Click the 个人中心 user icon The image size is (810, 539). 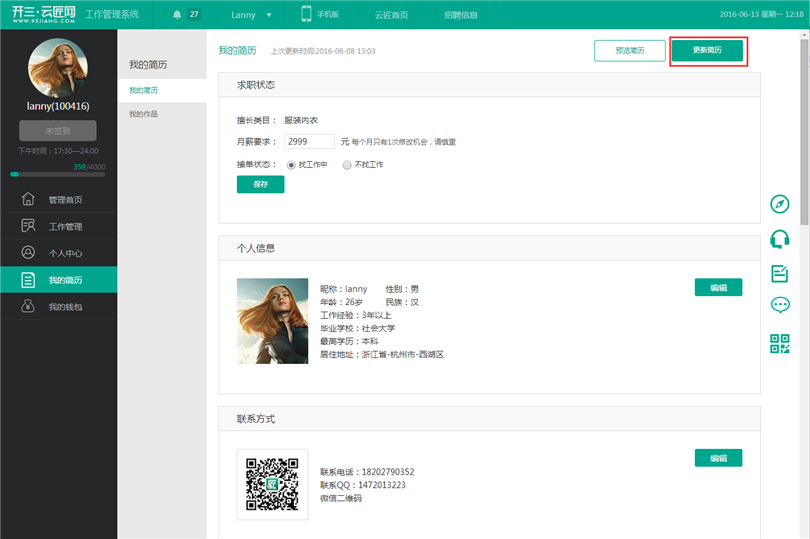28,252
